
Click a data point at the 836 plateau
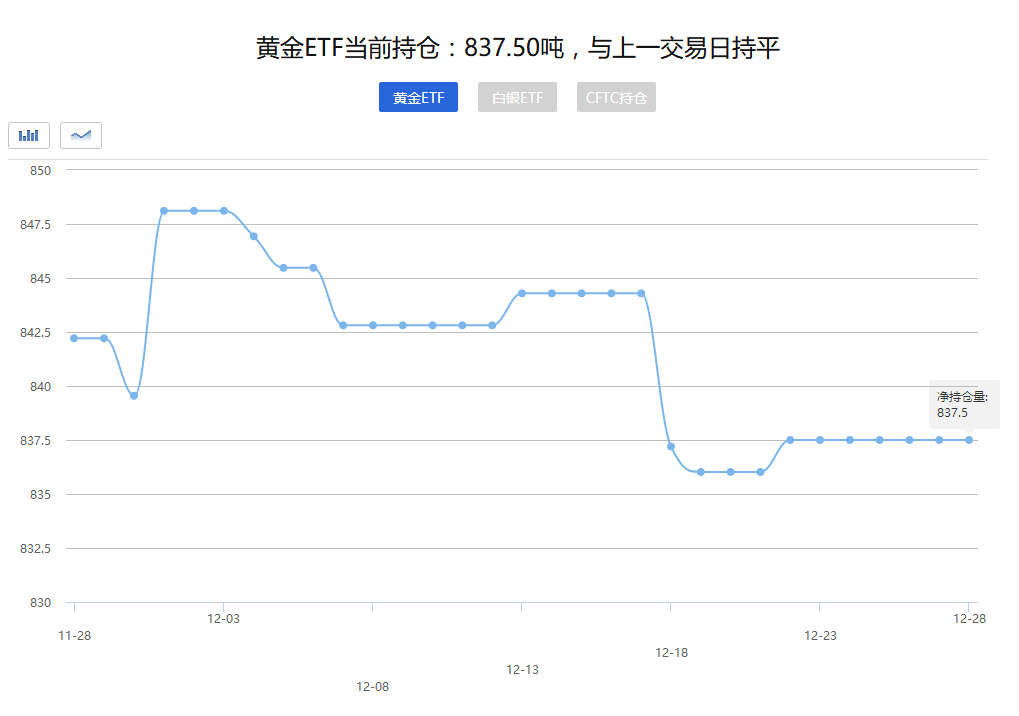point(730,470)
